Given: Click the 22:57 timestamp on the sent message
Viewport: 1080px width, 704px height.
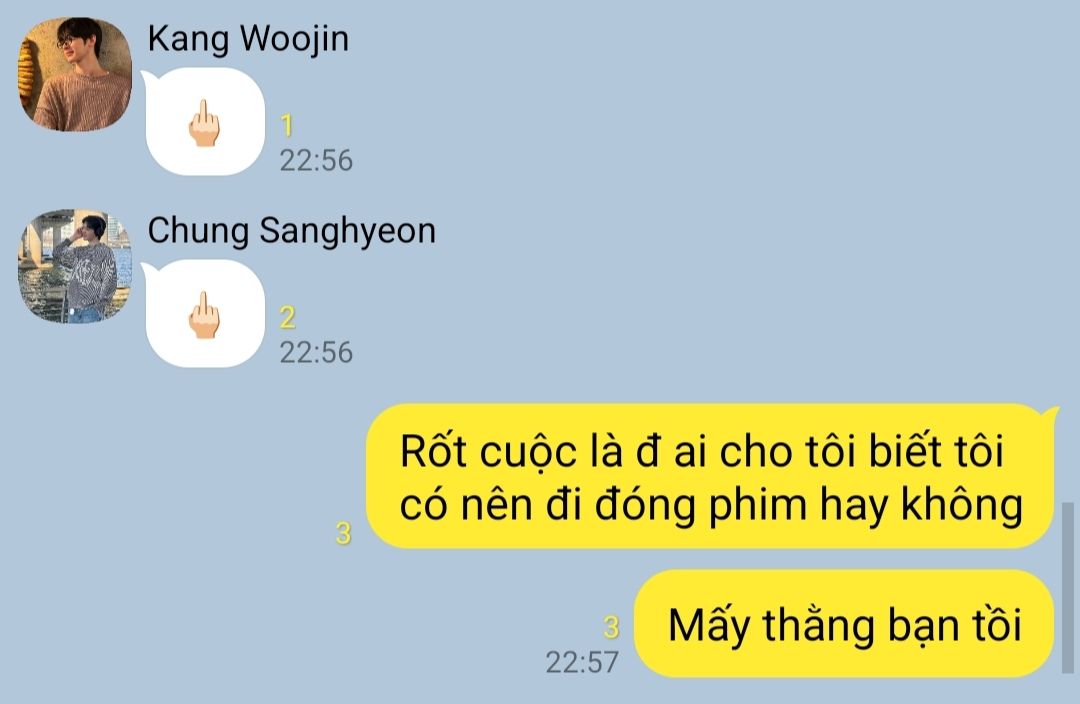Looking at the screenshot, I should [x=582, y=663].
